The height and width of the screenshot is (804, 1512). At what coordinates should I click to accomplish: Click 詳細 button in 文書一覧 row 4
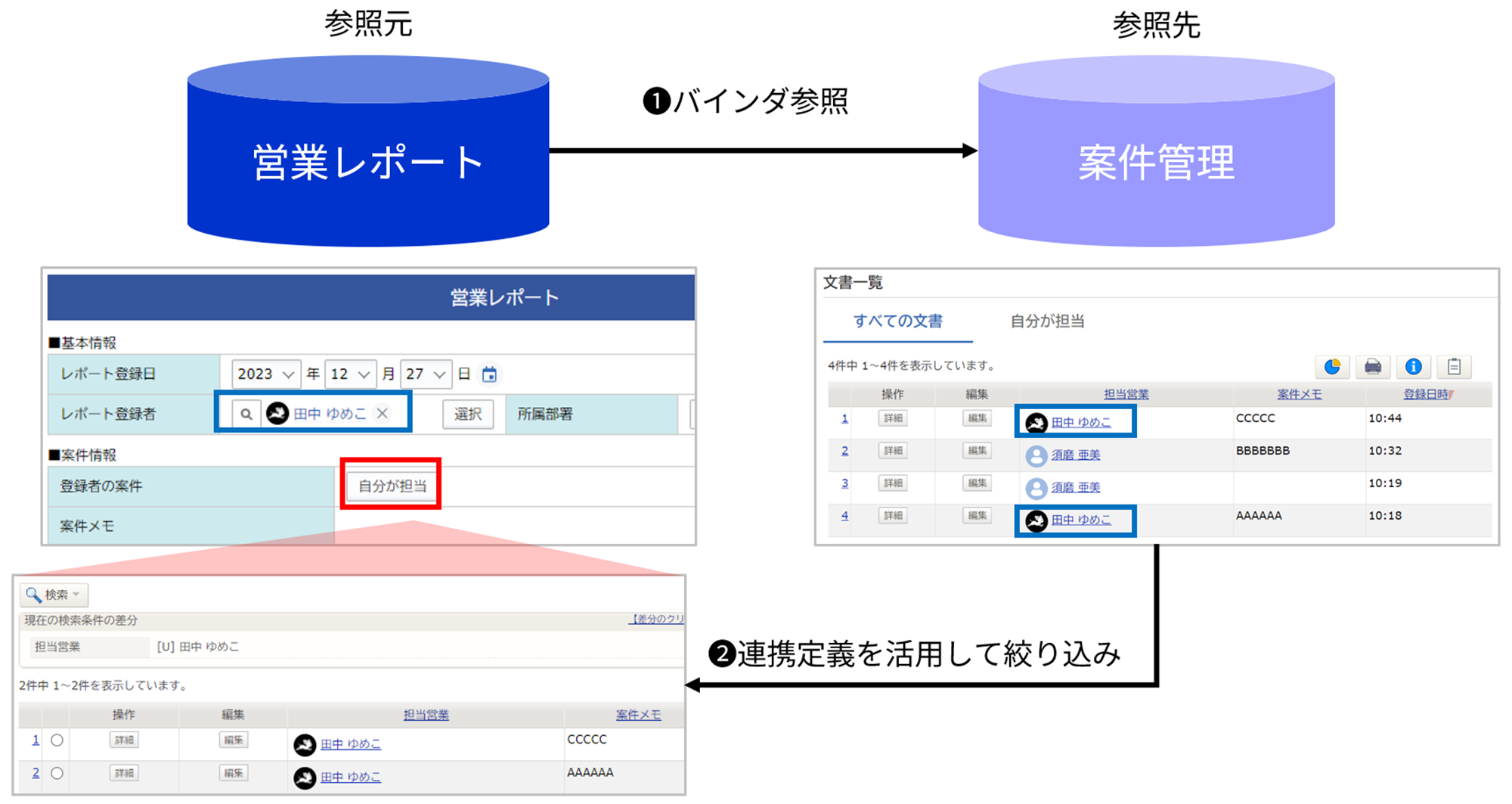[893, 515]
